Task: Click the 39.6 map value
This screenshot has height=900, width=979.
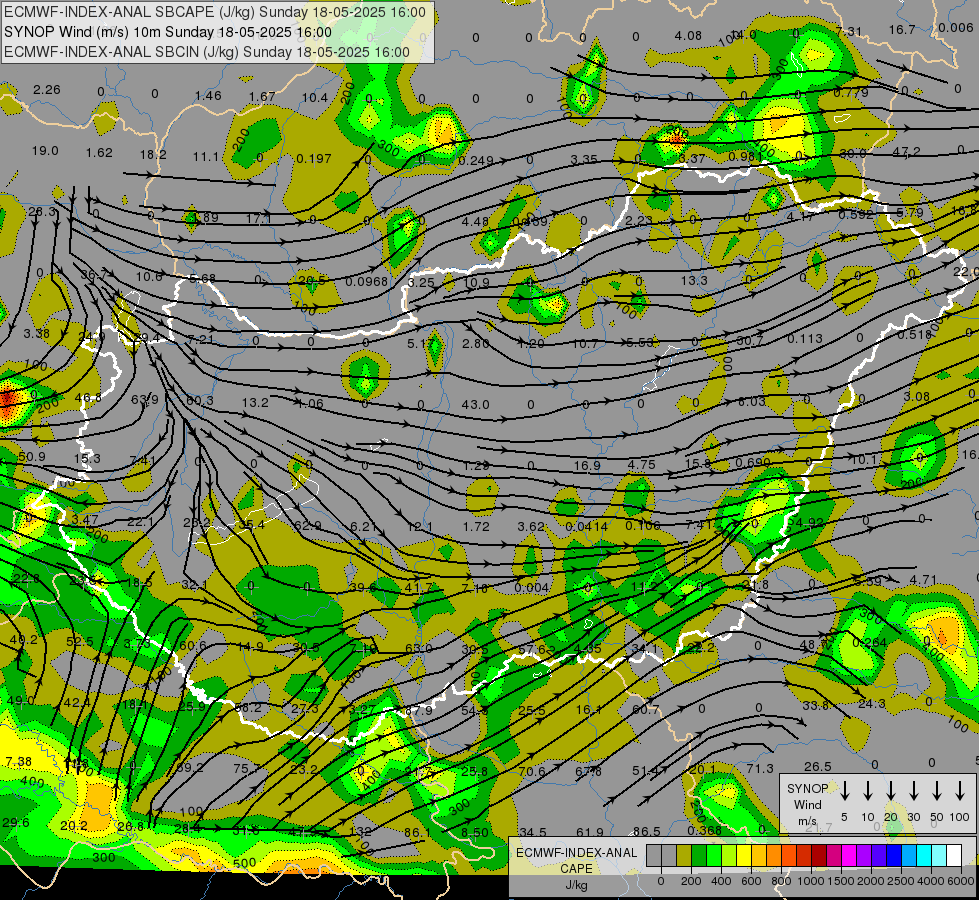Action: 363,588
